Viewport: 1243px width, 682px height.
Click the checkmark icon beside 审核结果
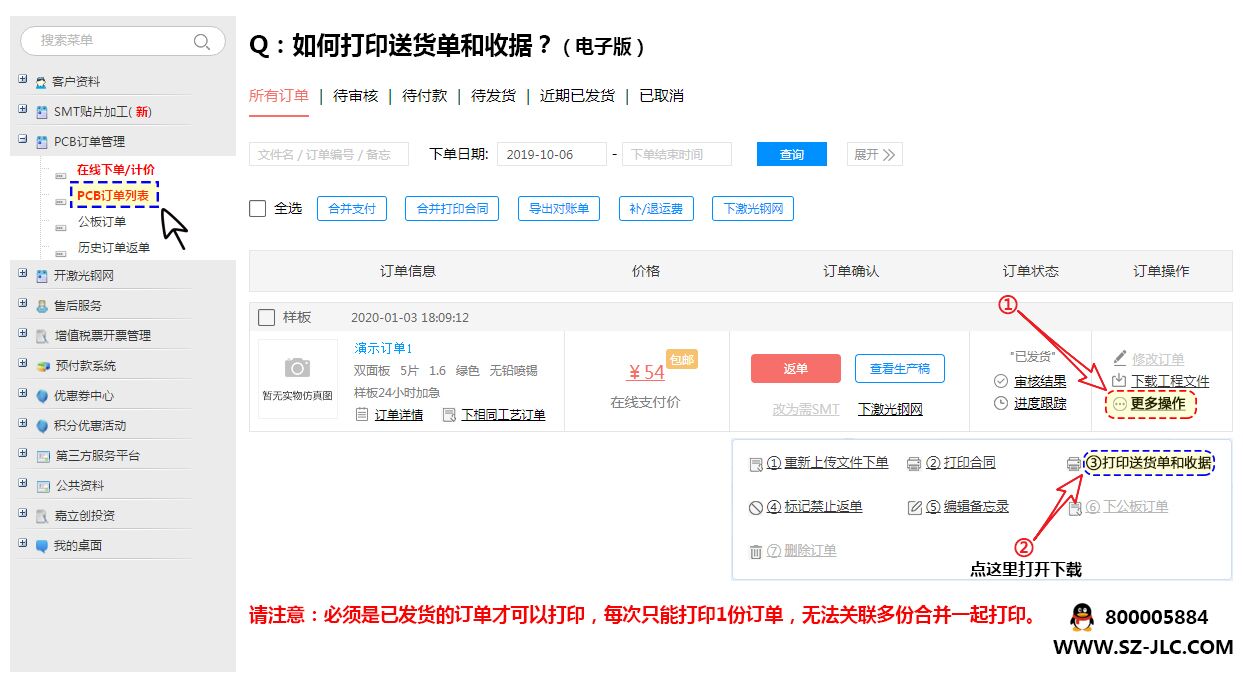[x=999, y=380]
